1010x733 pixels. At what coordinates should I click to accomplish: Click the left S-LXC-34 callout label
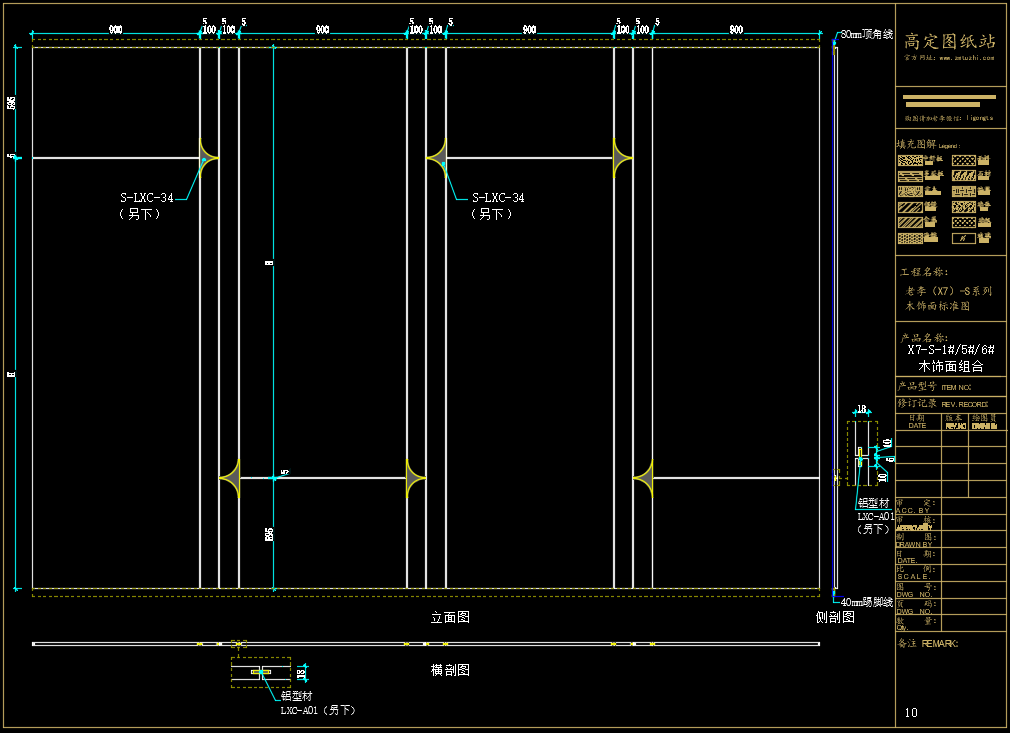click(147, 198)
